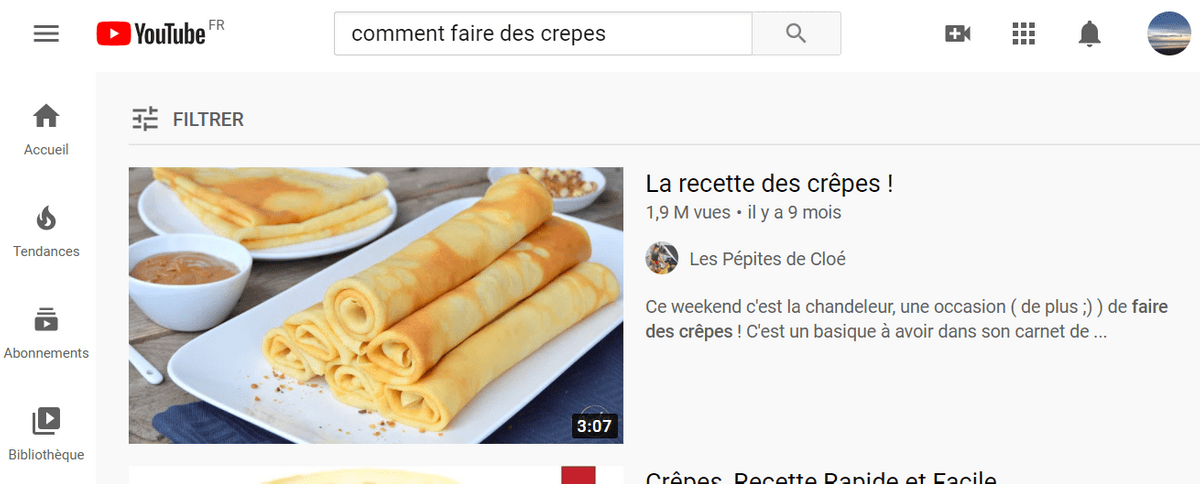Open the account avatar menu

1168,34
